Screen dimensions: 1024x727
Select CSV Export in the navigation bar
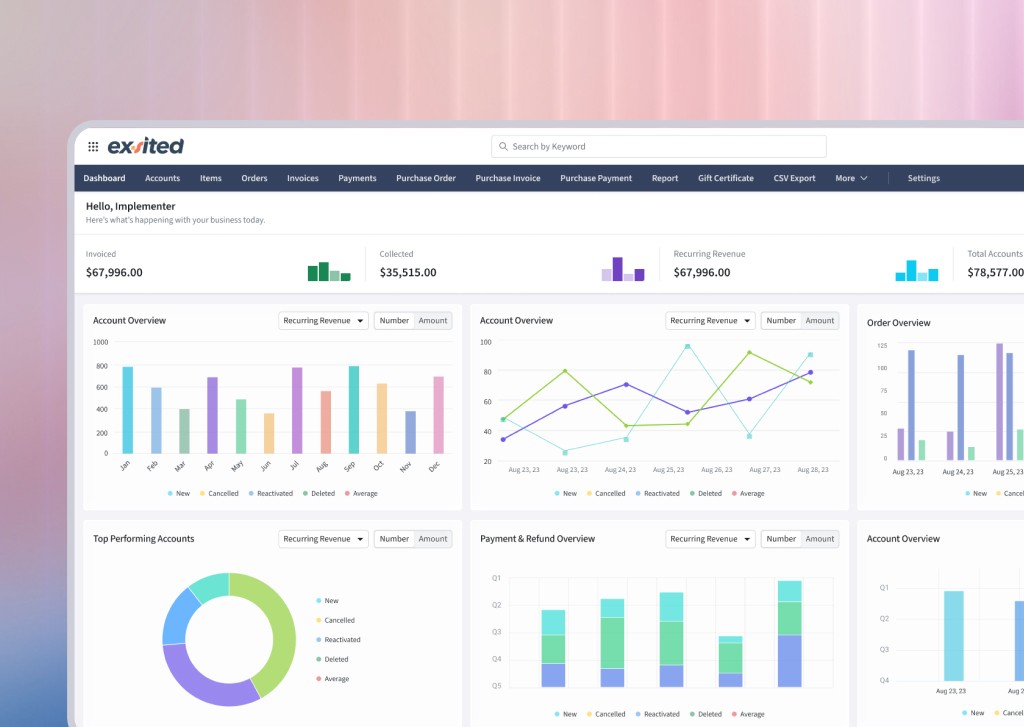[x=794, y=178]
